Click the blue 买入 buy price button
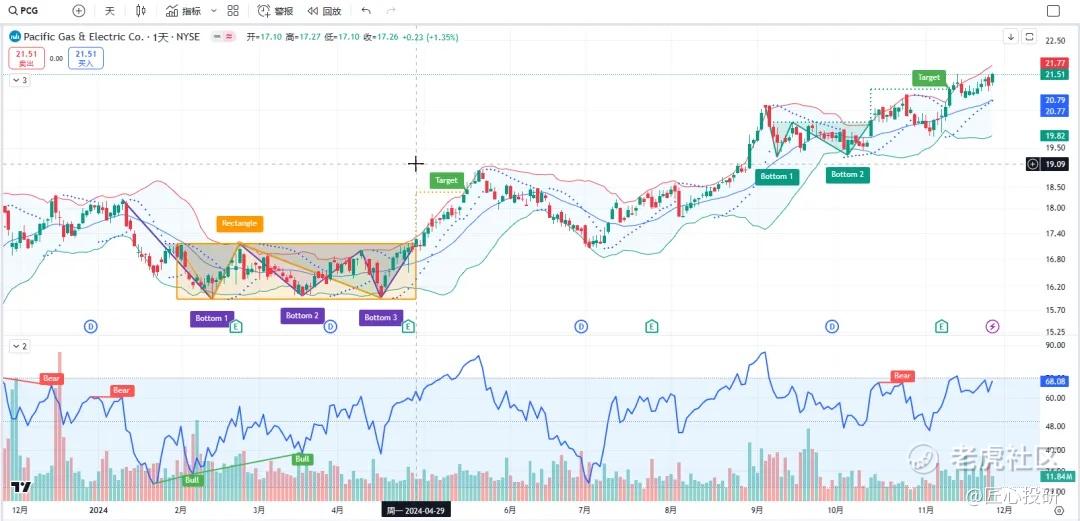Screen dimensions: 1080x521 (85, 58)
